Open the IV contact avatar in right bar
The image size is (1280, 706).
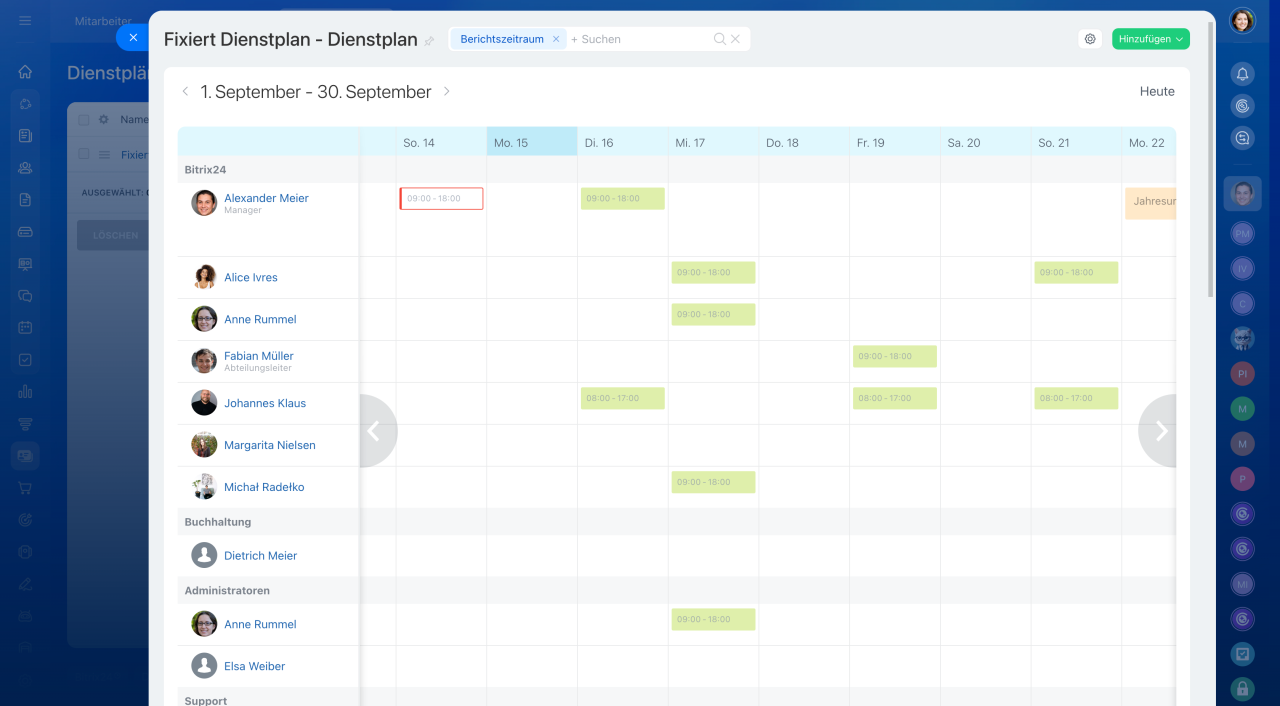coord(1242,268)
